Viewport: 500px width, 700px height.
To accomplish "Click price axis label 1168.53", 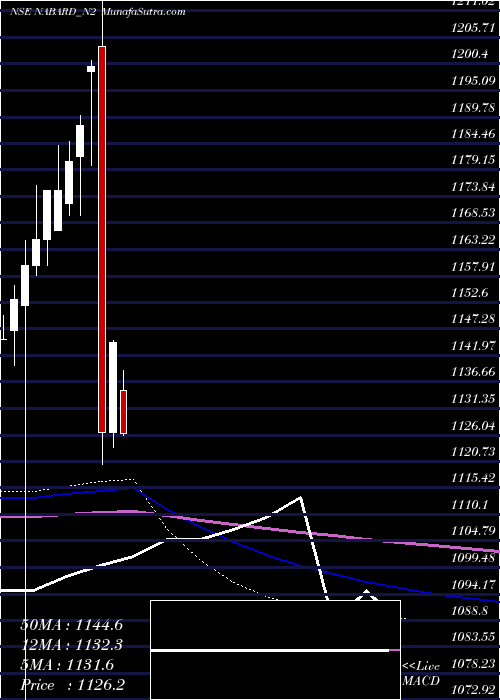I will click(473, 212).
